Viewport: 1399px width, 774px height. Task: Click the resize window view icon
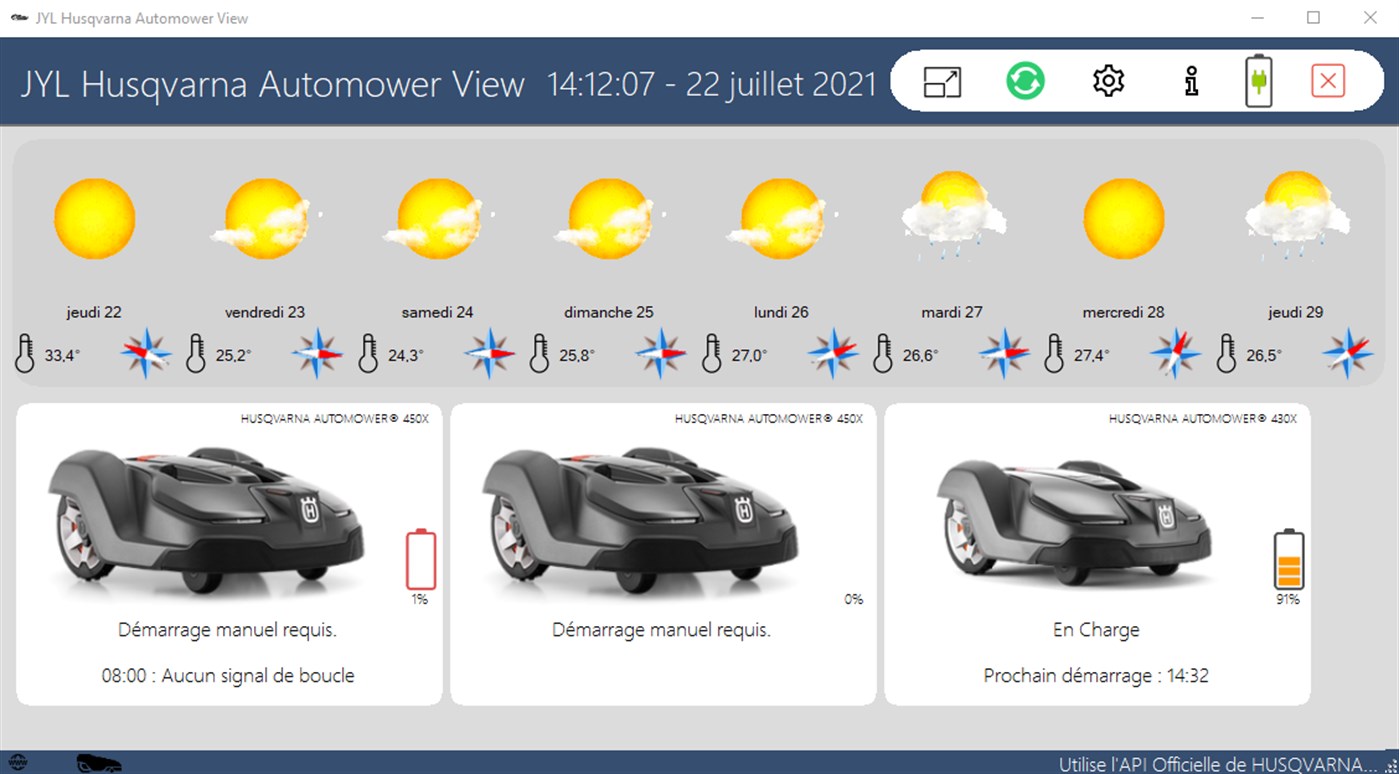pyautogui.click(x=942, y=81)
